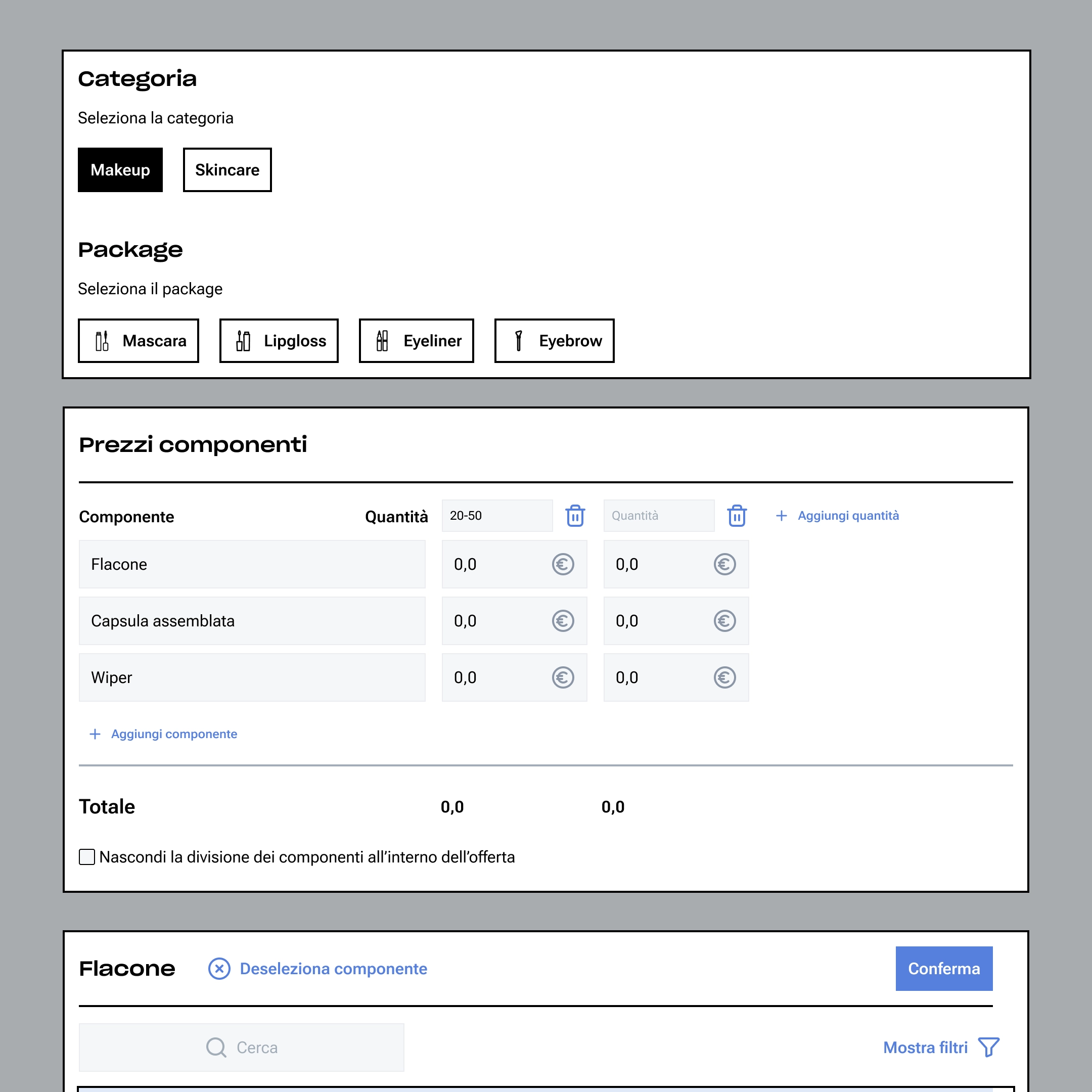Click the empty Quantità input field
The width and height of the screenshot is (1092, 1092).
(x=659, y=516)
